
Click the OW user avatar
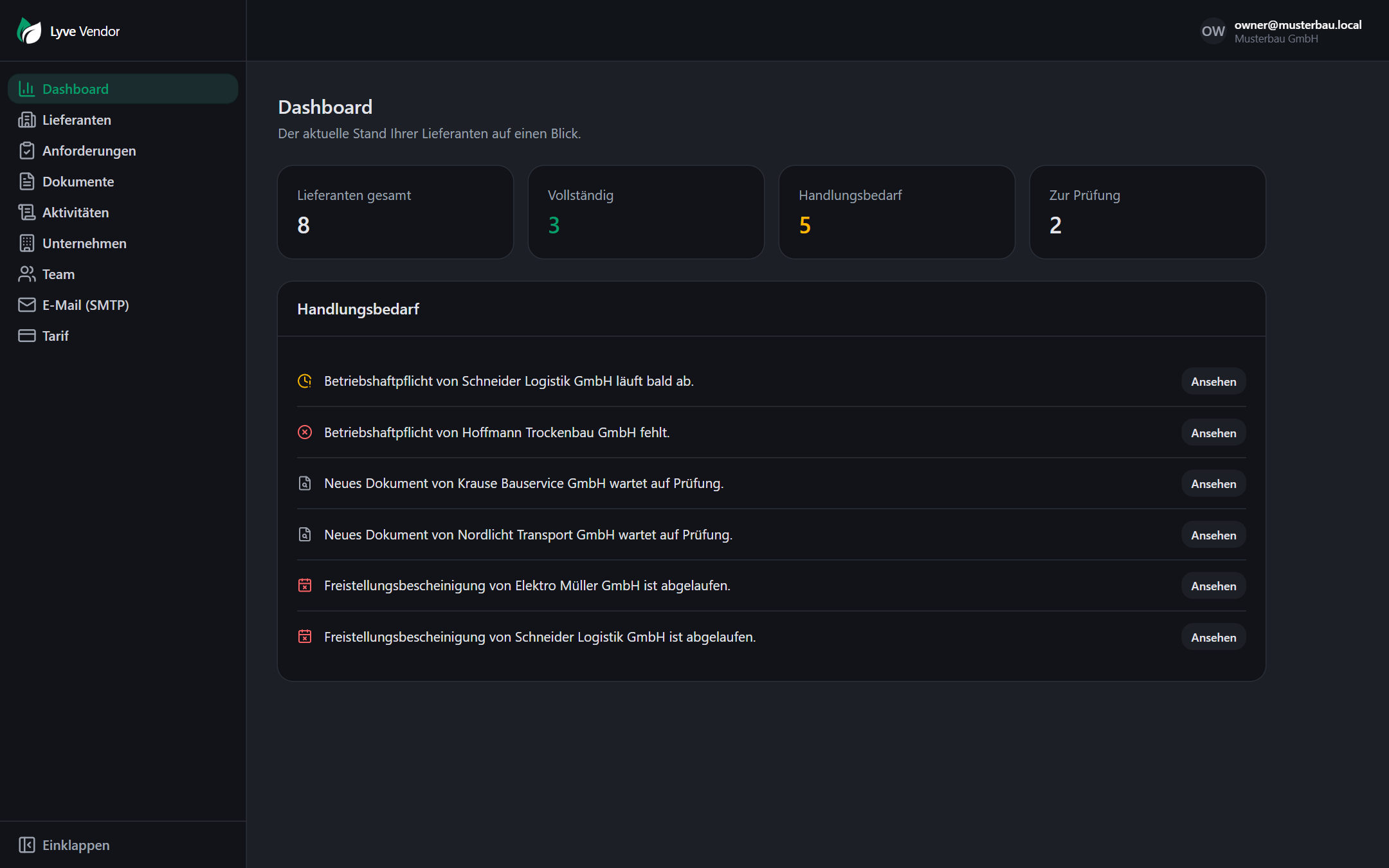(1213, 31)
